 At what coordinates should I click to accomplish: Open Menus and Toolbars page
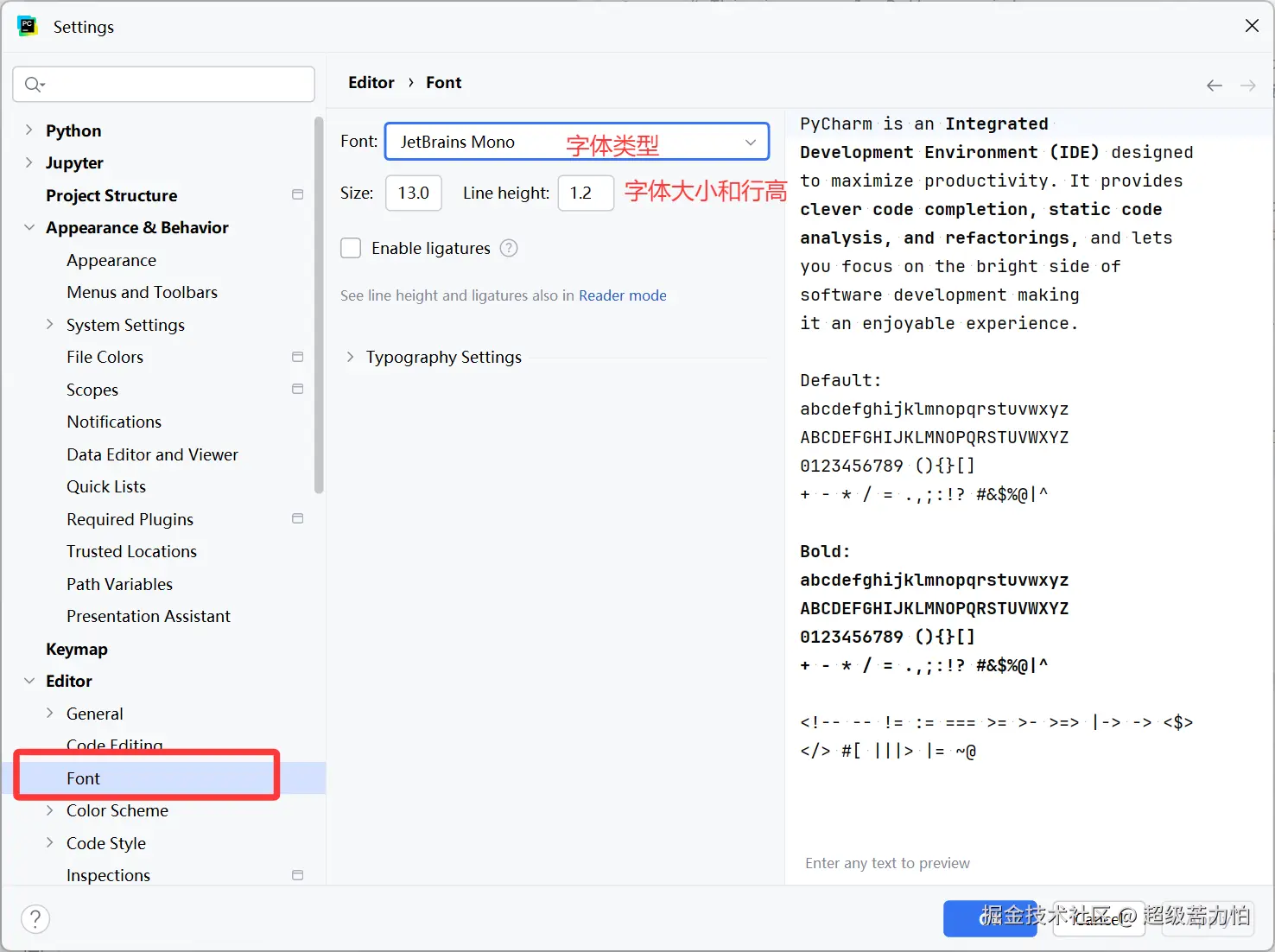142,292
